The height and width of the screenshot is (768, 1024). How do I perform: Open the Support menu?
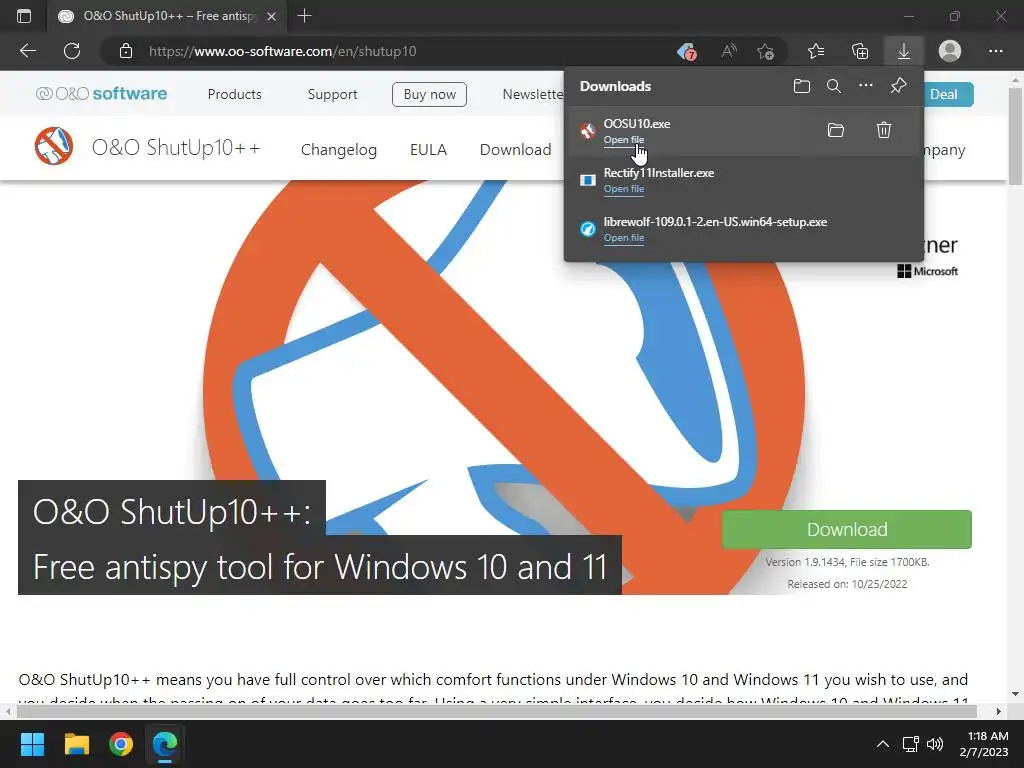(x=332, y=94)
